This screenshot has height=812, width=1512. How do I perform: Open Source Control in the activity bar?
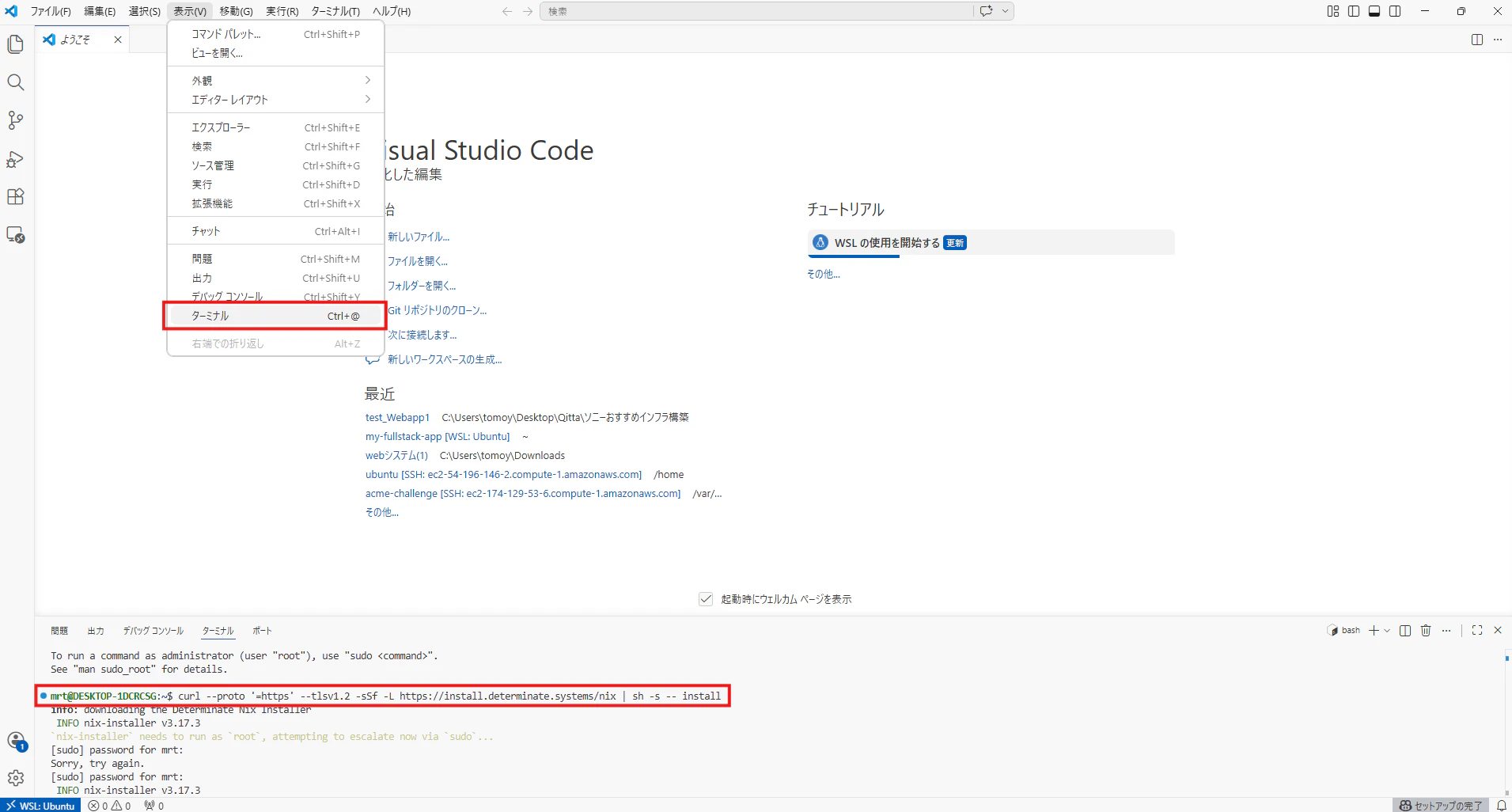(16, 120)
